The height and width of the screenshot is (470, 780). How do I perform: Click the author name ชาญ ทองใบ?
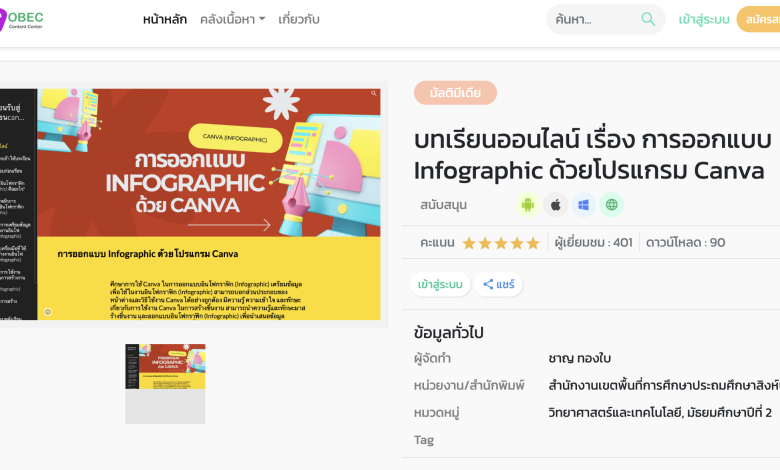[x=580, y=358]
